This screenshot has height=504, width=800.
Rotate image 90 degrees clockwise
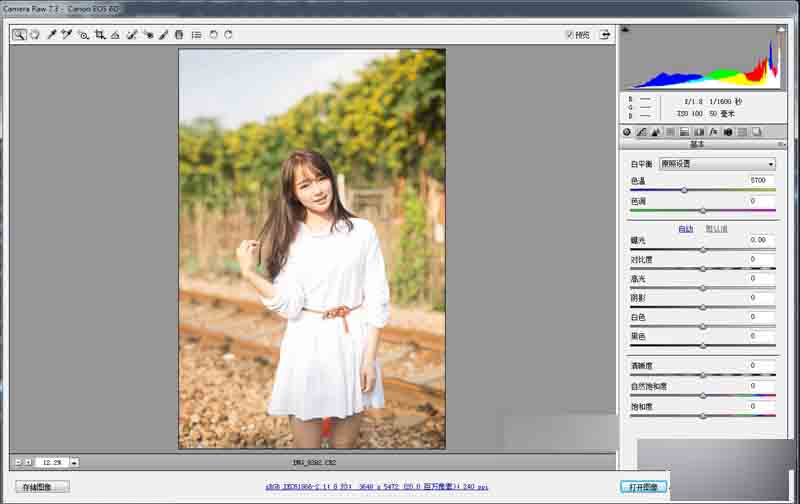(229, 35)
